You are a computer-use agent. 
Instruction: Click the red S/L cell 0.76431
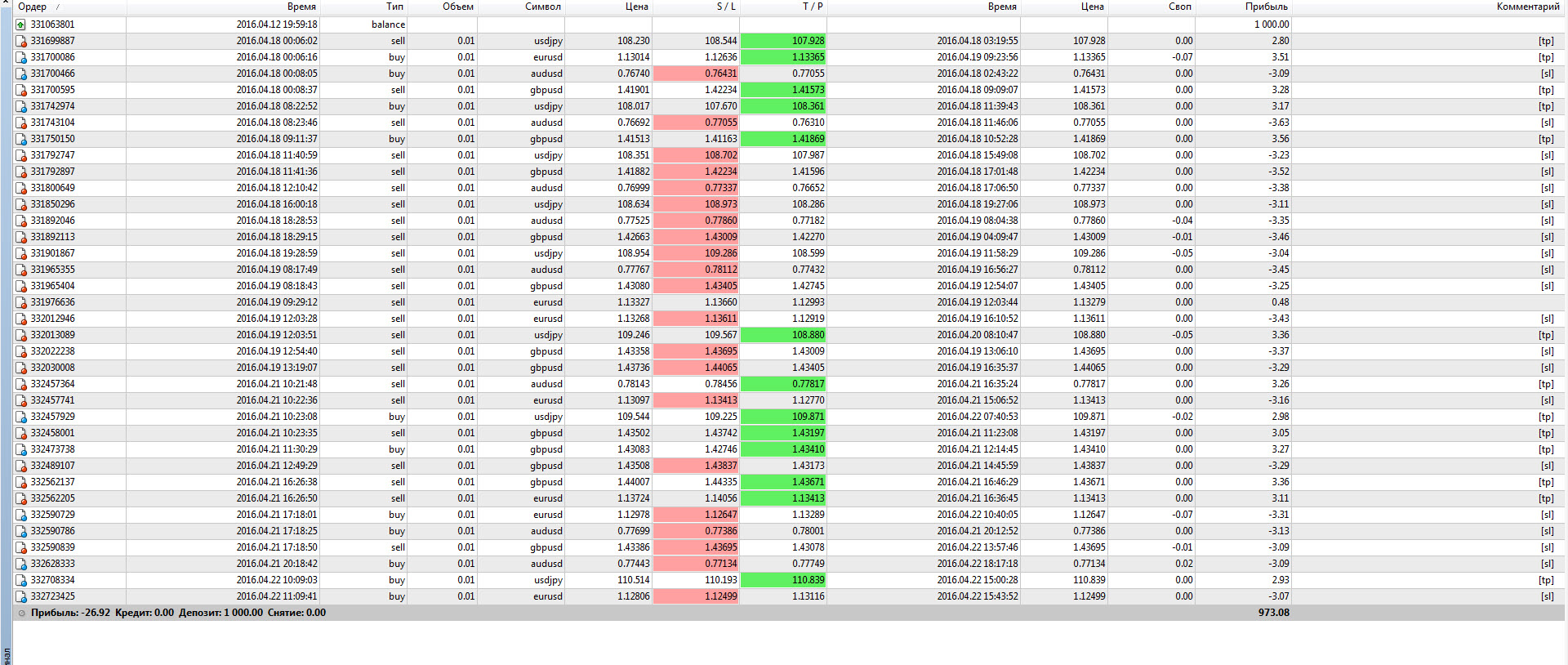tap(697, 74)
